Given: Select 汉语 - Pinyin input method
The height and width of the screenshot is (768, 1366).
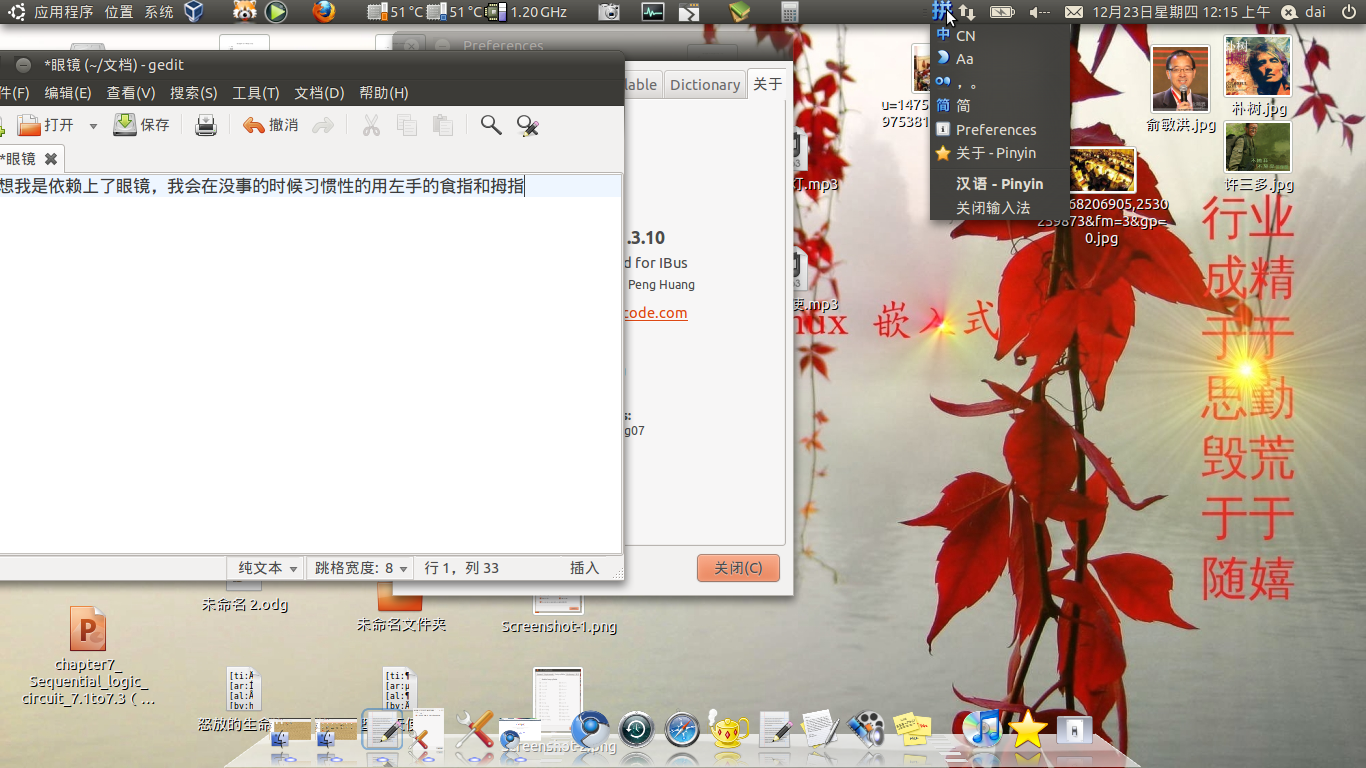Looking at the screenshot, I should coord(1000,184).
